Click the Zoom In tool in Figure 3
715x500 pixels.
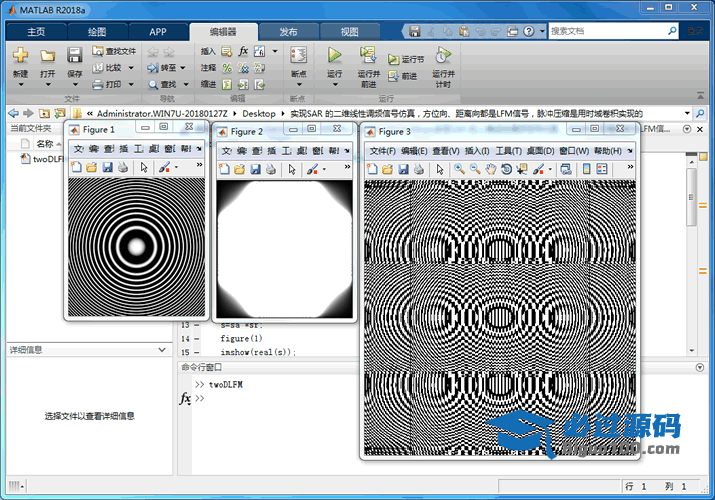tap(459, 169)
